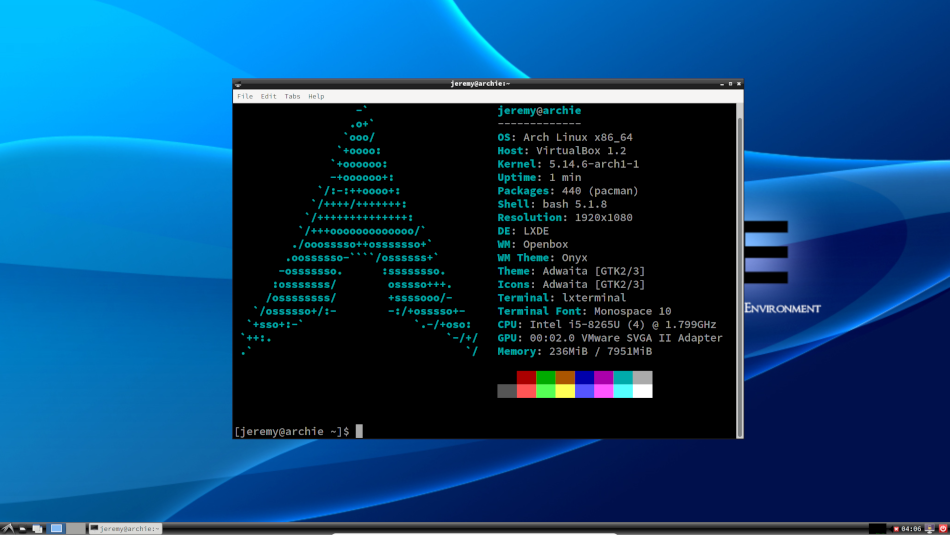Click the 'Packages: 440 (pacman)' line
The height and width of the screenshot is (535, 950).
point(568,191)
